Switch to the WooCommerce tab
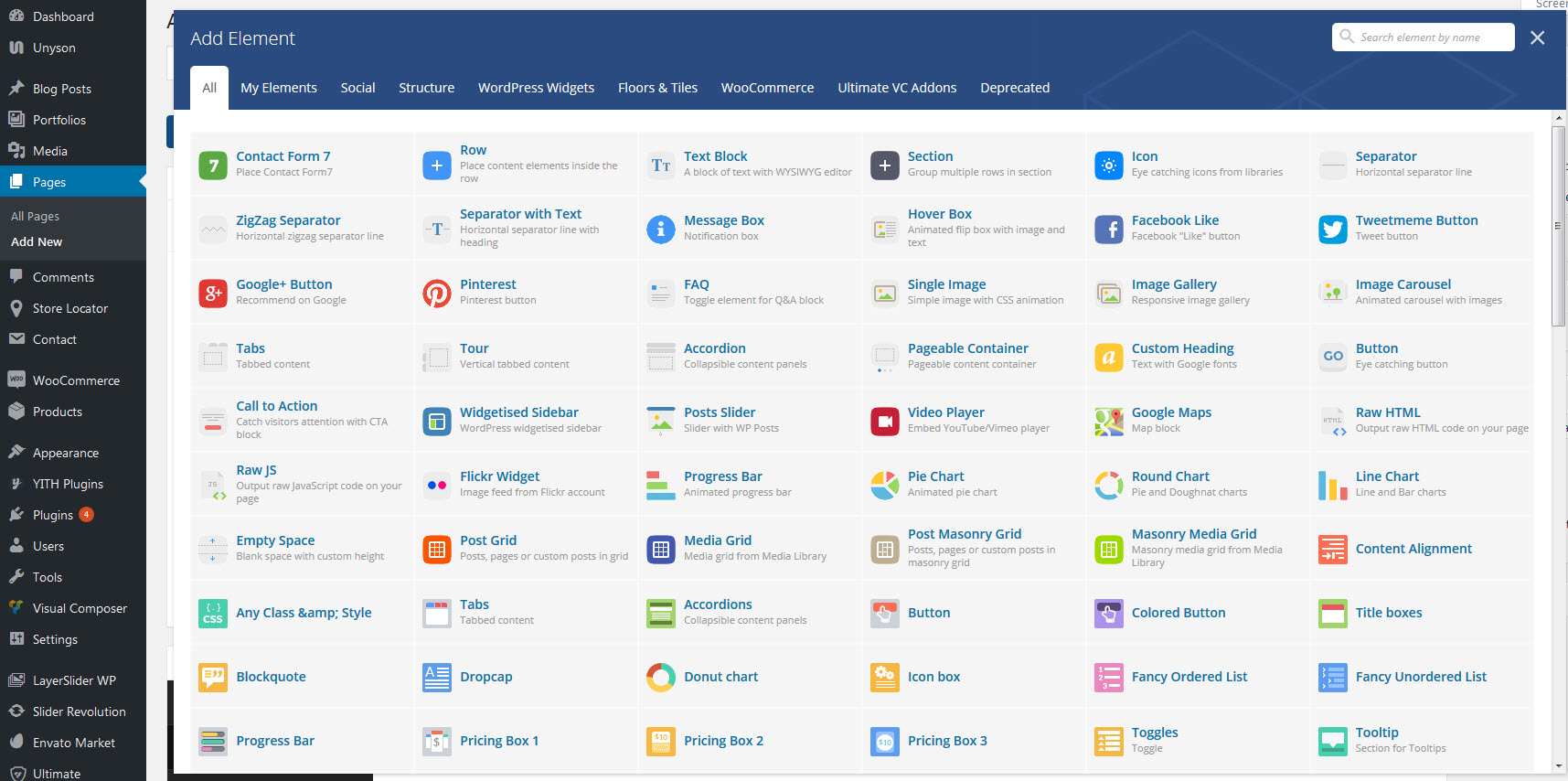The image size is (1568, 781). click(767, 88)
